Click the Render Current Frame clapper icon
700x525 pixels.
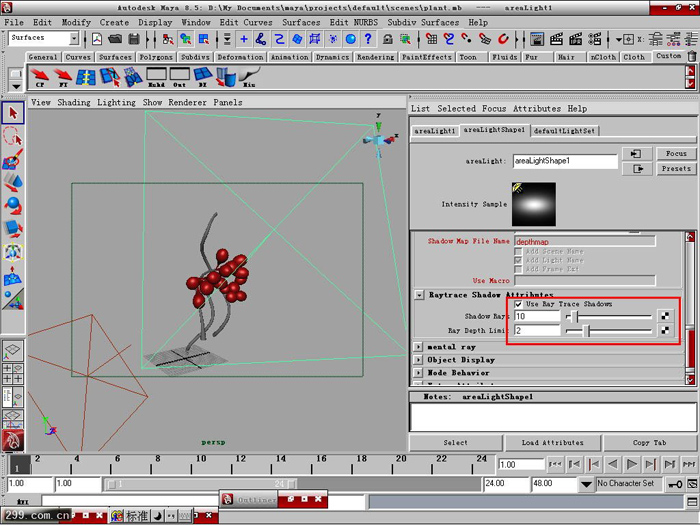(x=556, y=39)
